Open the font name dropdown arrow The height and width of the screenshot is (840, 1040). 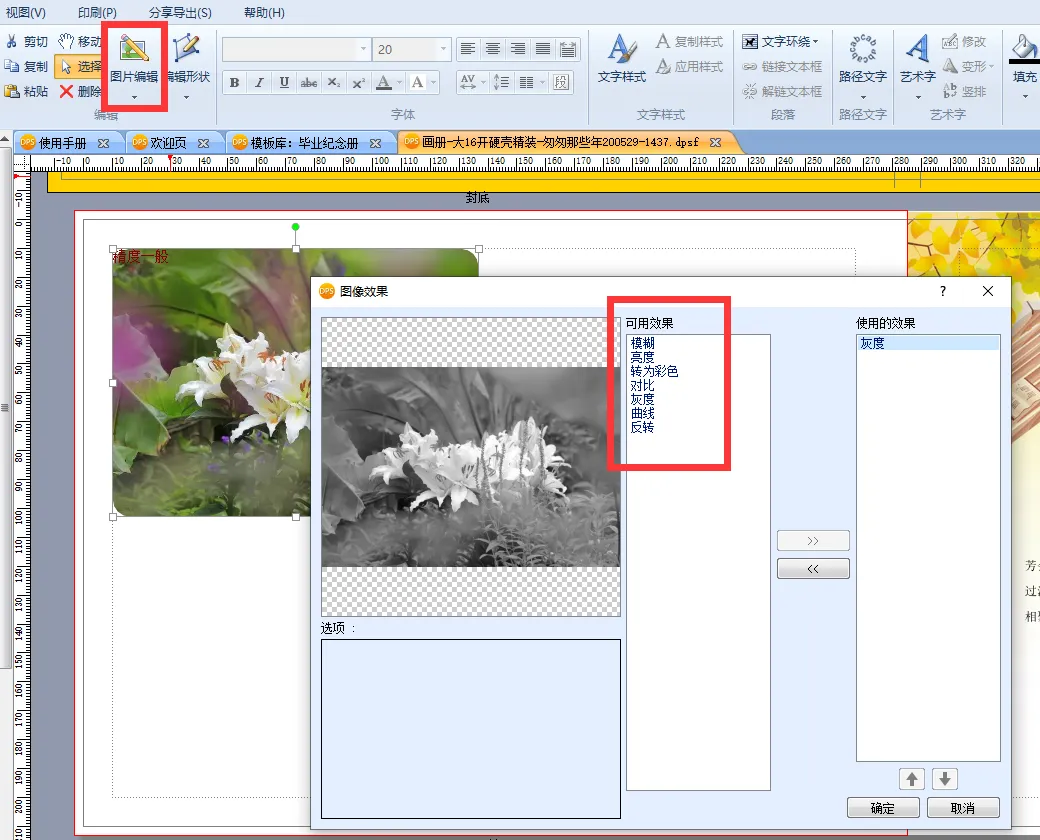tap(363, 49)
